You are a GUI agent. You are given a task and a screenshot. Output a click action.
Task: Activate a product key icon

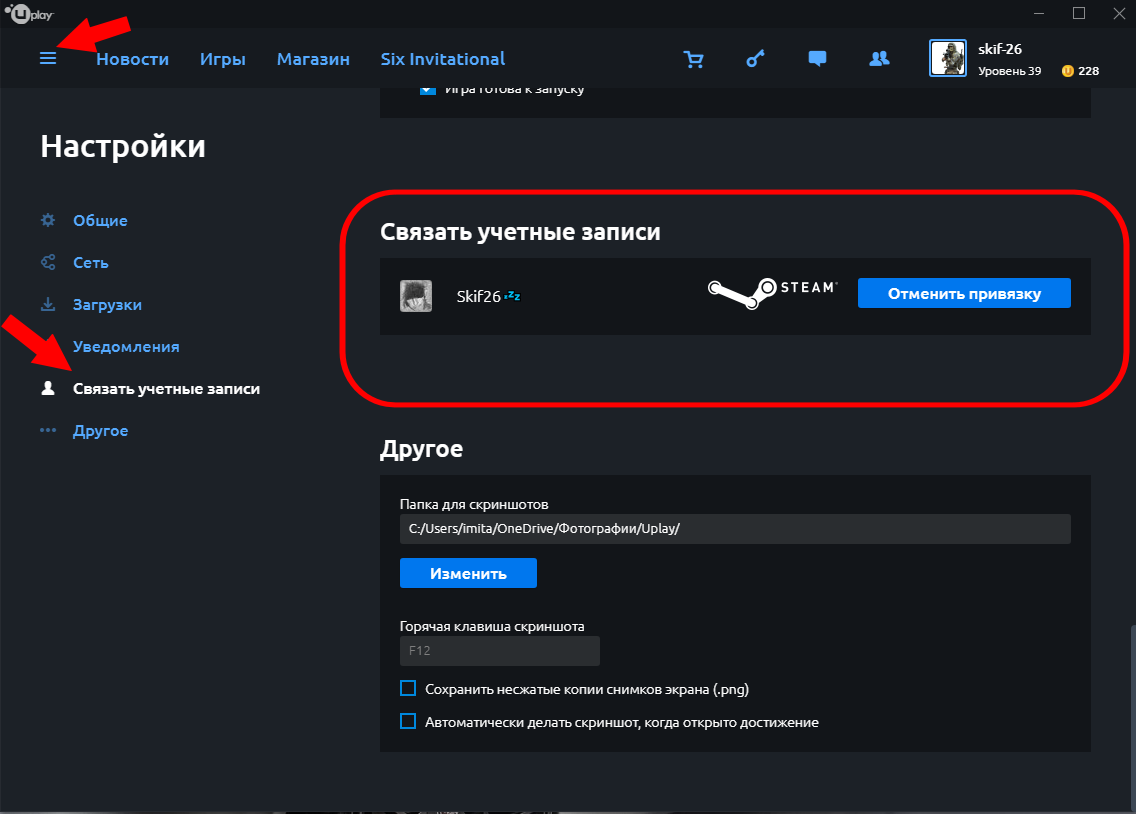tap(755, 59)
